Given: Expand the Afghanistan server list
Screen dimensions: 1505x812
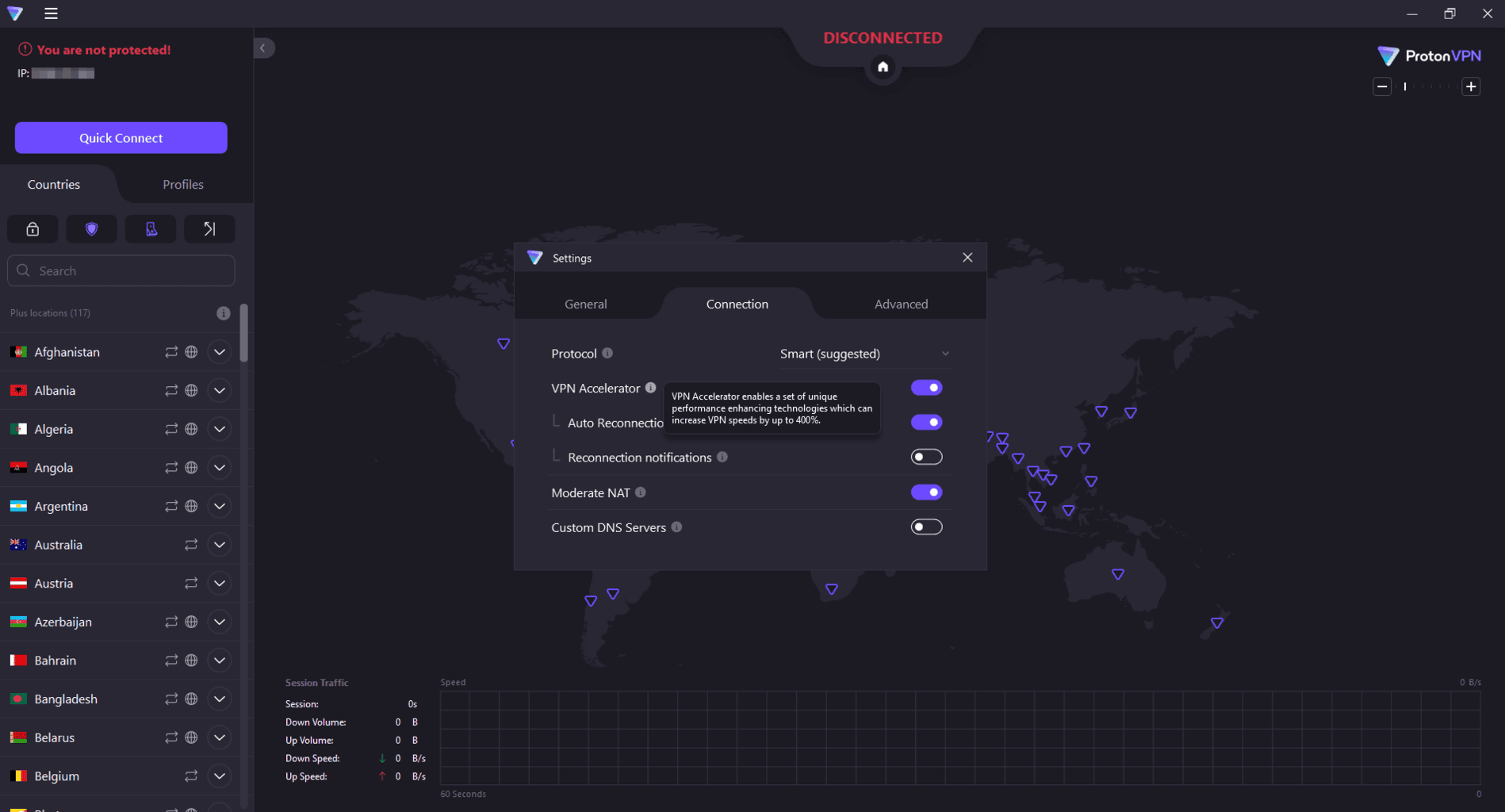Looking at the screenshot, I should coord(220,352).
